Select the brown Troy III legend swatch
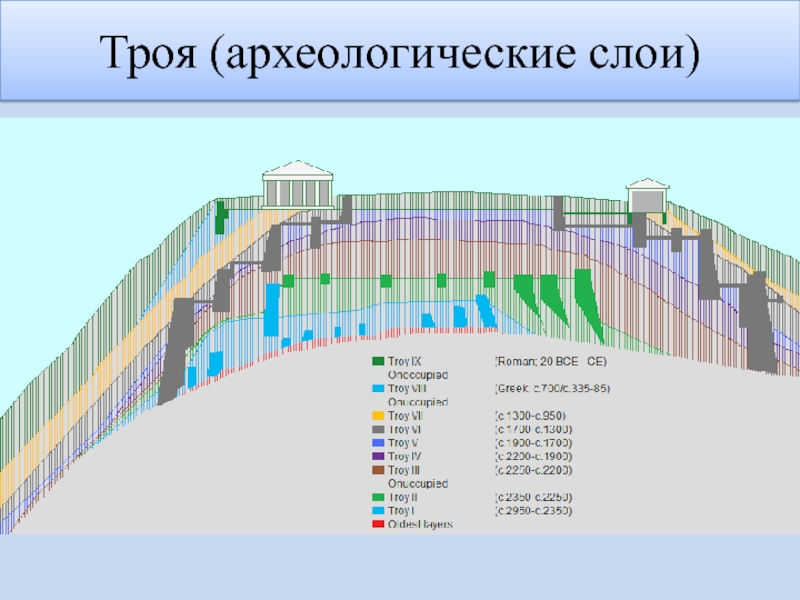The height and width of the screenshot is (600, 800). coord(378,470)
